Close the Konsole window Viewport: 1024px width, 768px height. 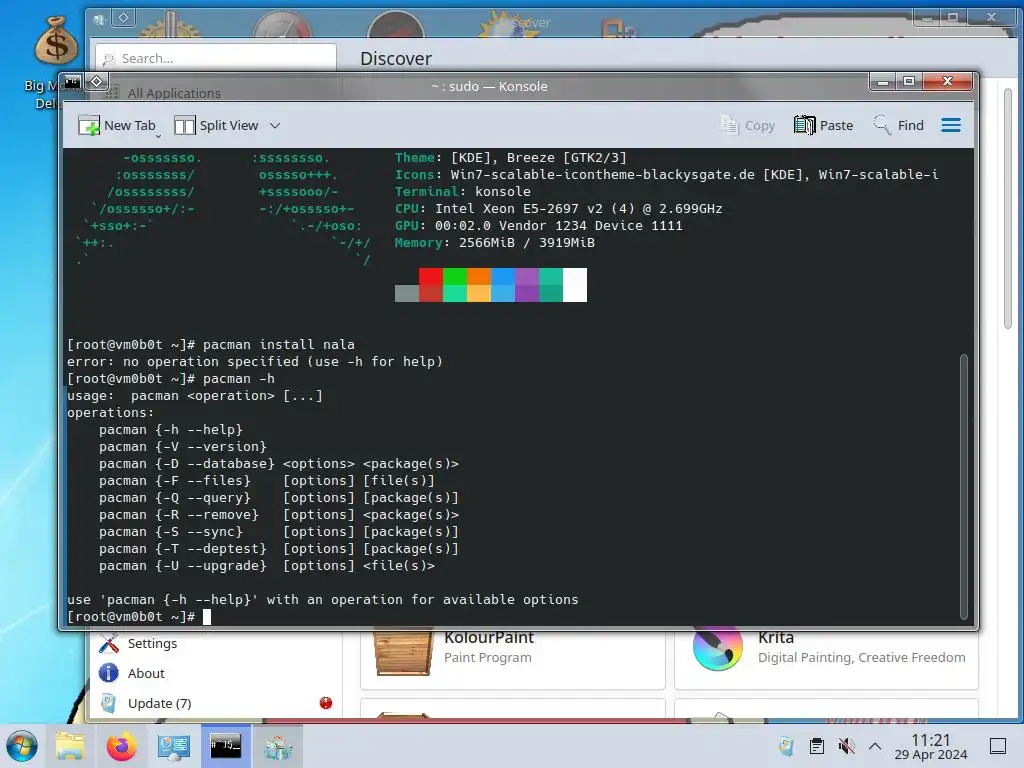(x=948, y=82)
